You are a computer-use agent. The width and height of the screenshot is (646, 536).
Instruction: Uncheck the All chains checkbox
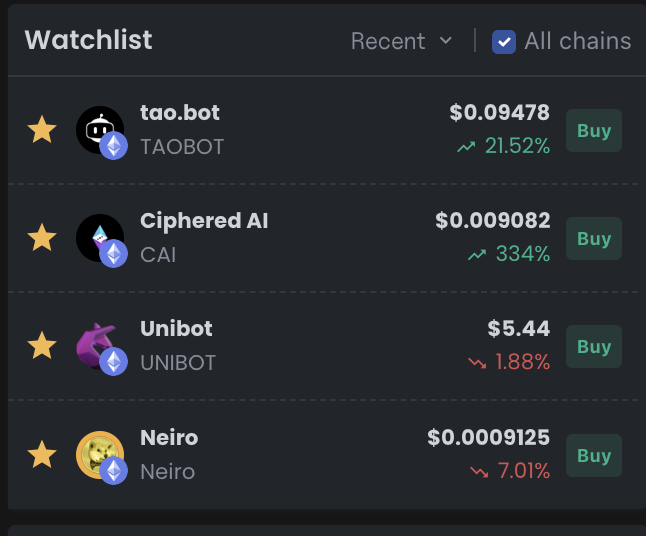pyautogui.click(x=504, y=42)
